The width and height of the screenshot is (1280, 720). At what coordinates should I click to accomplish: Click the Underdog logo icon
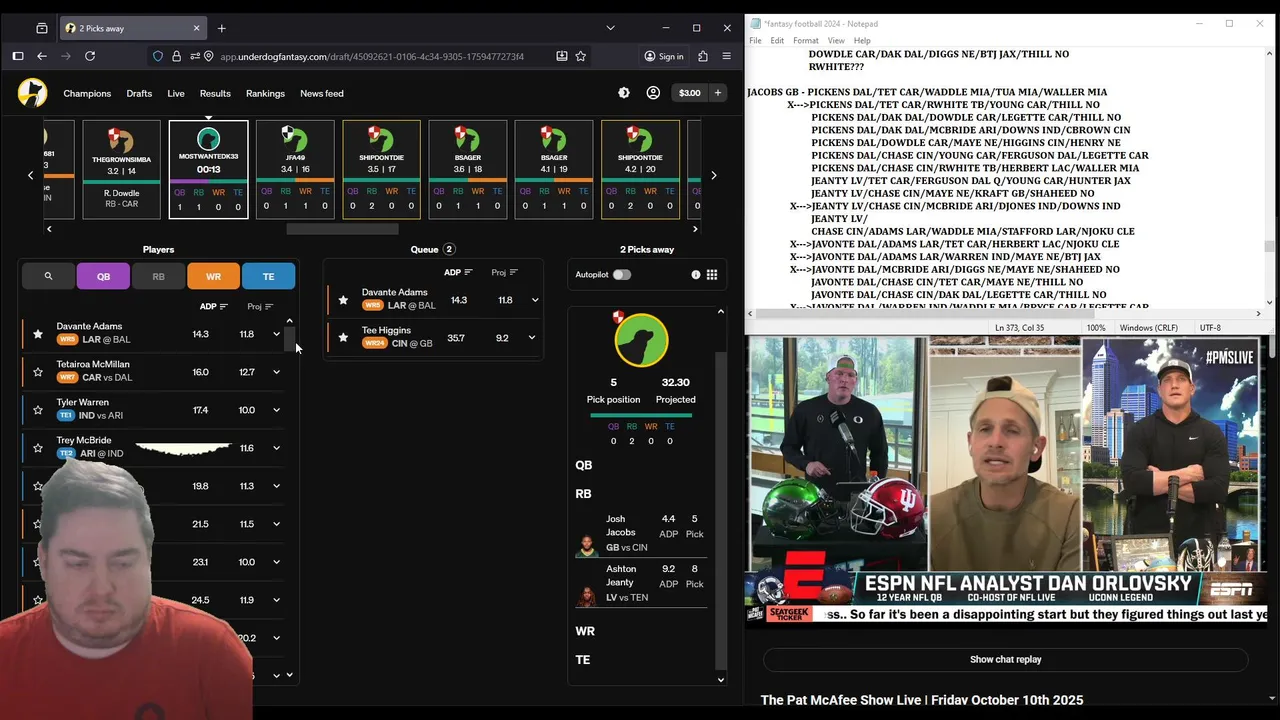(32, 93)
